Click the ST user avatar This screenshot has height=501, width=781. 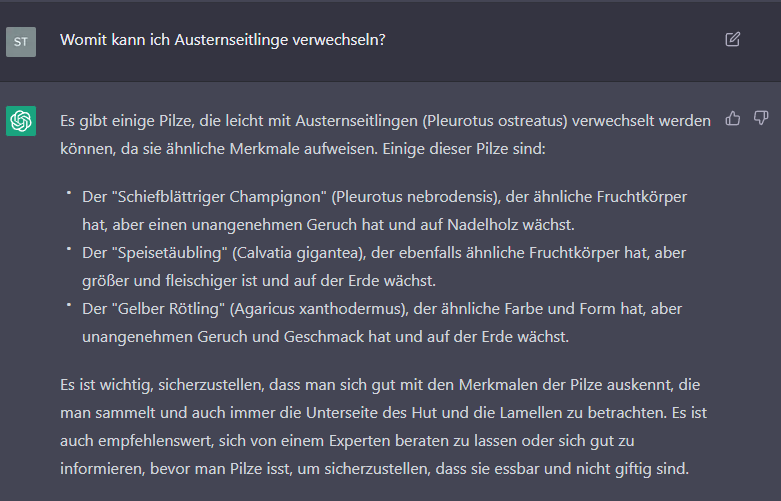tap(21, 42)
